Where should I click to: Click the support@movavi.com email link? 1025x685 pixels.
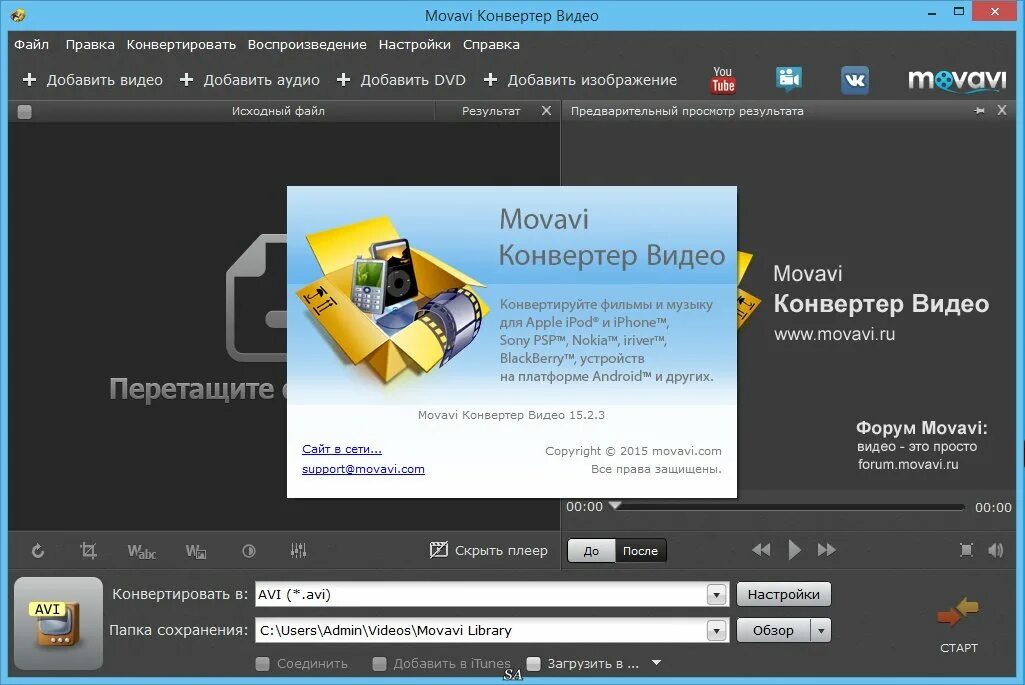click(363, 469)
